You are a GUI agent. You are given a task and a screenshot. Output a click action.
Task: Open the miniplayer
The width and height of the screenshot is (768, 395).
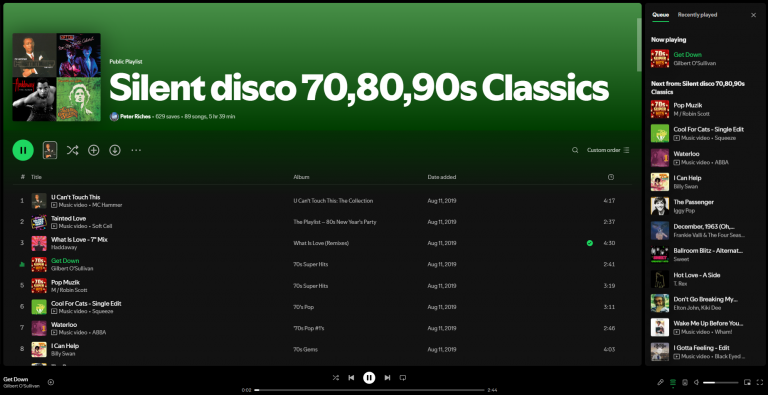point(747,382)
